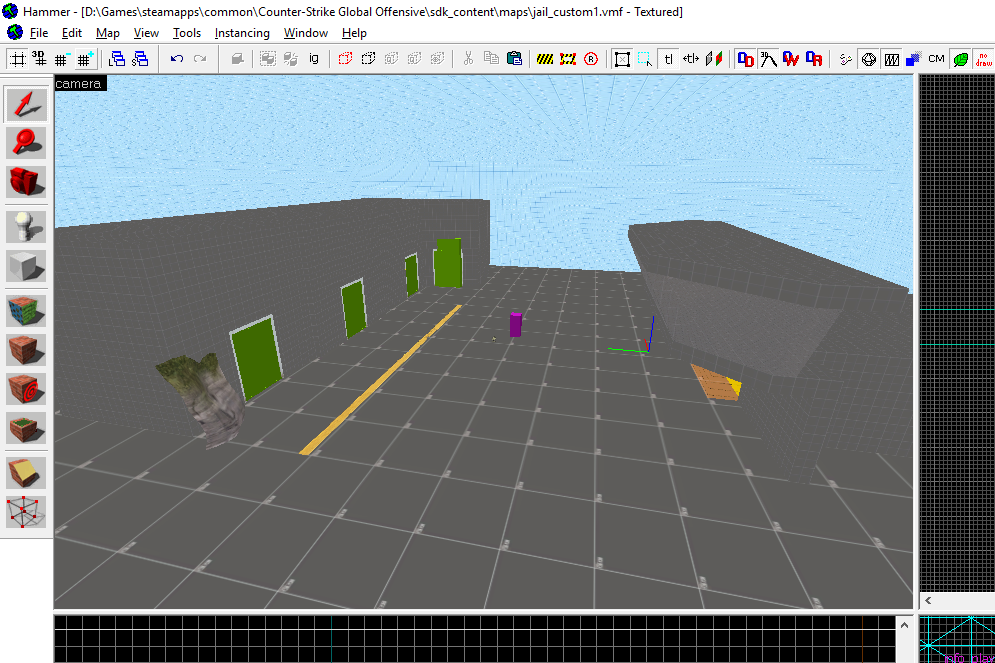Click the Radius culling R icon
995x663 pixels.
coord(591,59)
